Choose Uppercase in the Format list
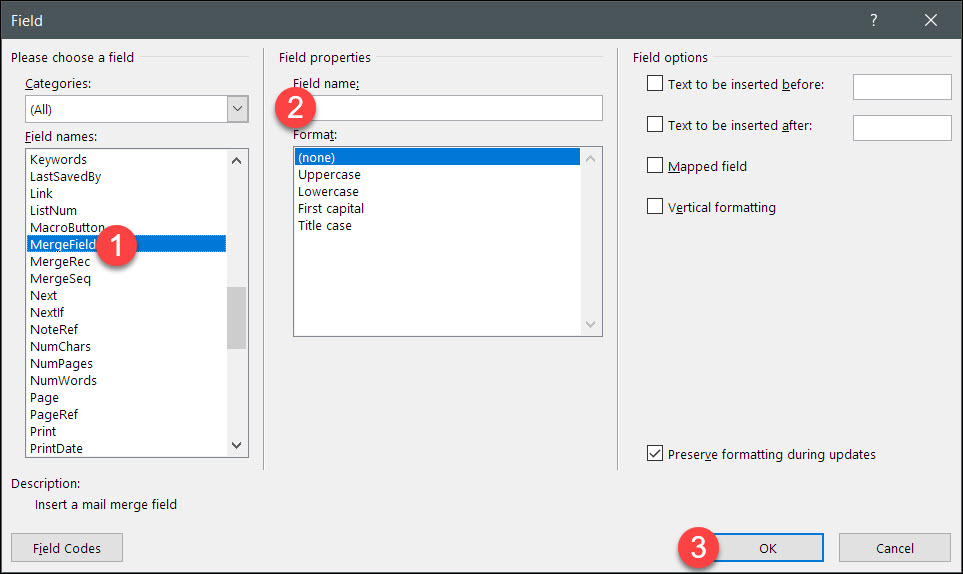Screen dimensions: 963x574 [x=328, y=174]
